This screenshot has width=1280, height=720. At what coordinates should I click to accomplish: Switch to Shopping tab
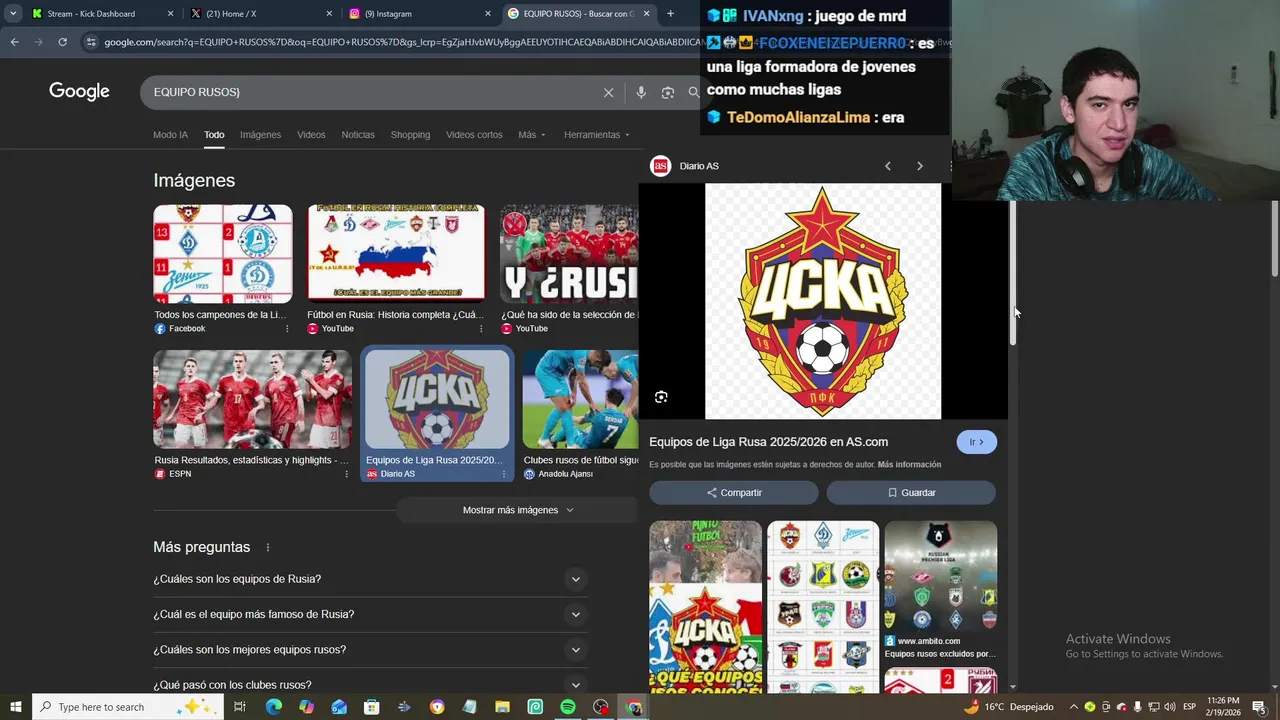(x=410, y=135)
